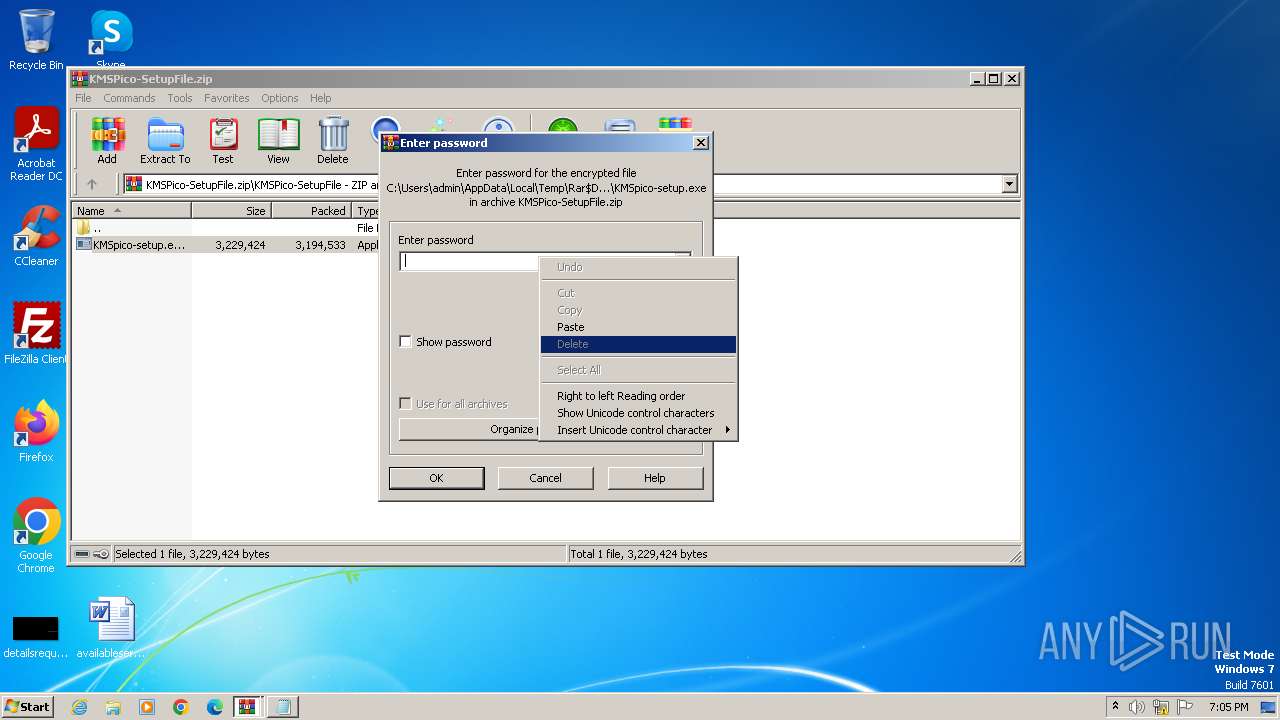Viewport: 1280px width, 720px height.
Task: Sort by the Name column header
Action: click(132, 211)
